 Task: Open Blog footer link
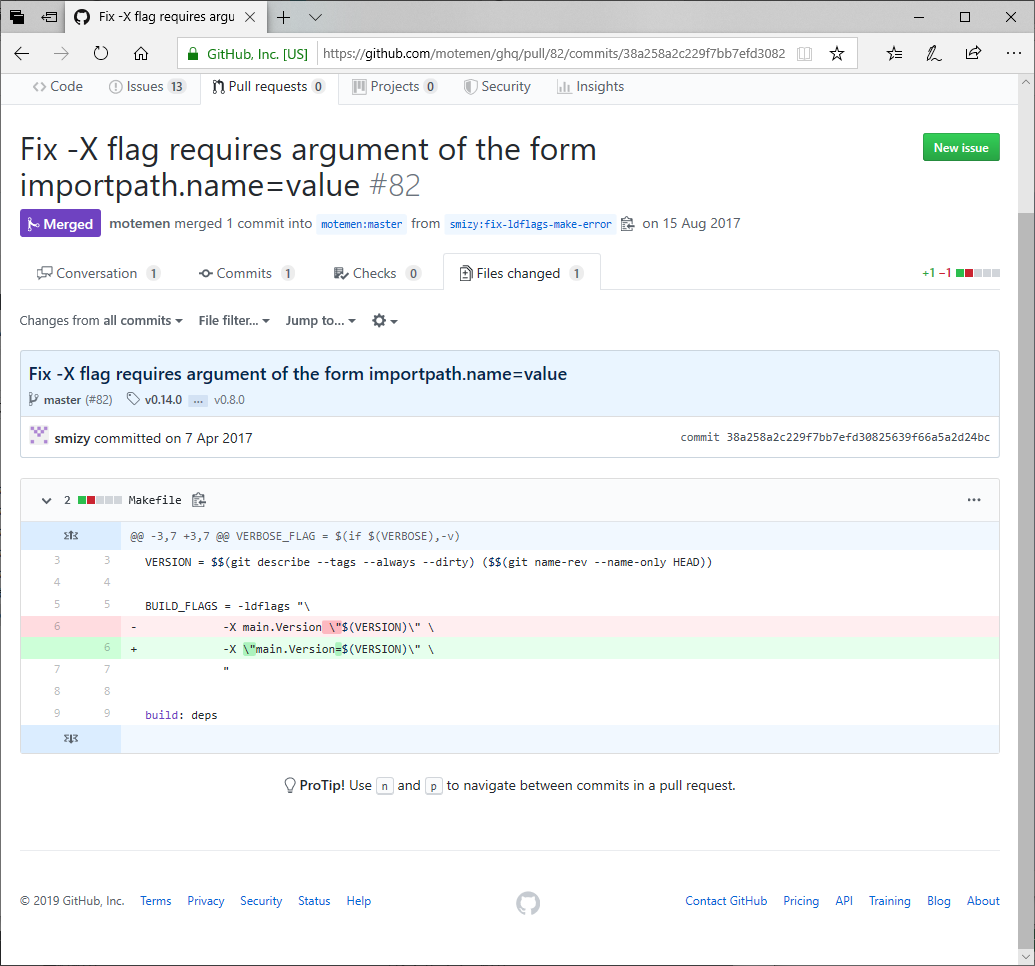[x=939, y=901]
